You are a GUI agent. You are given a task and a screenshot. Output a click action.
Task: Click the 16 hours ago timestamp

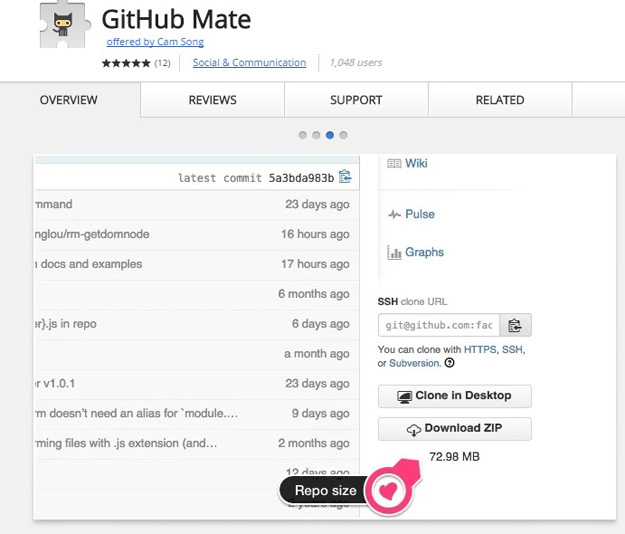[315, 234]
